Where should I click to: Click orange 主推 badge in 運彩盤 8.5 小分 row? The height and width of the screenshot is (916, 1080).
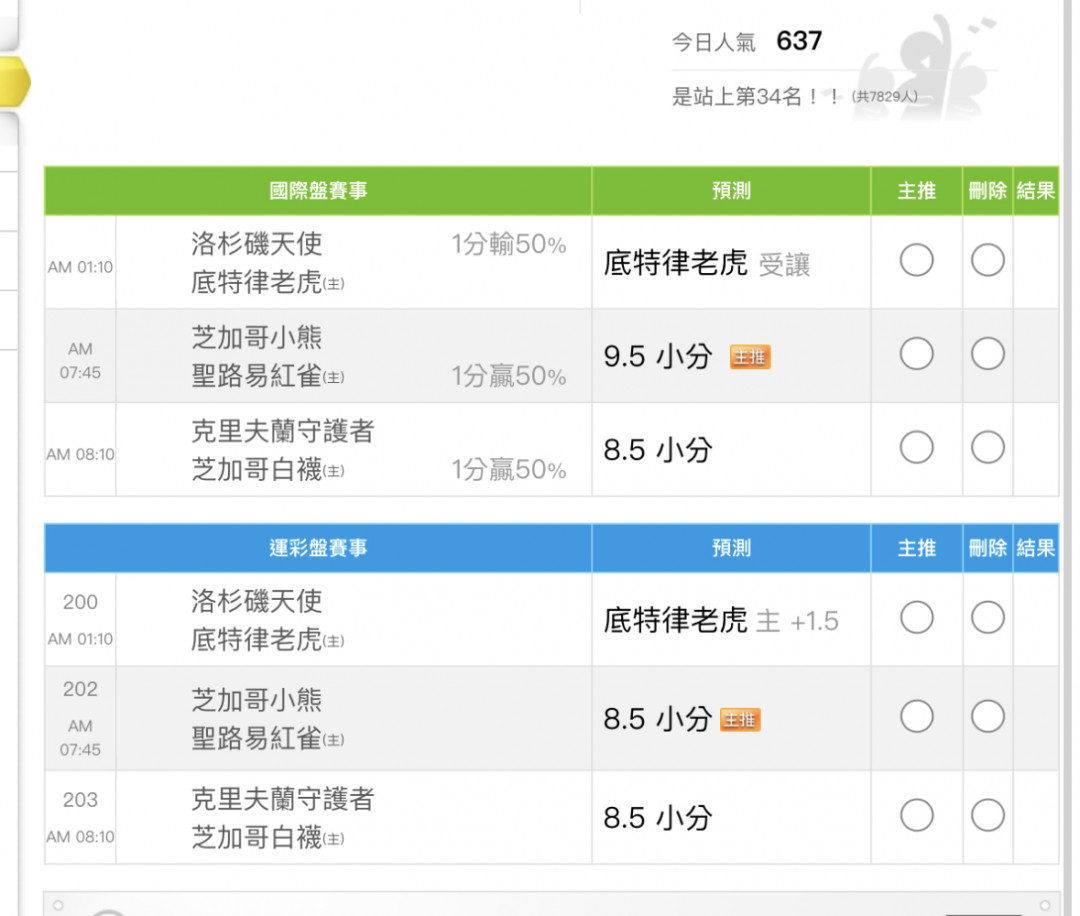tap(740, 719)
